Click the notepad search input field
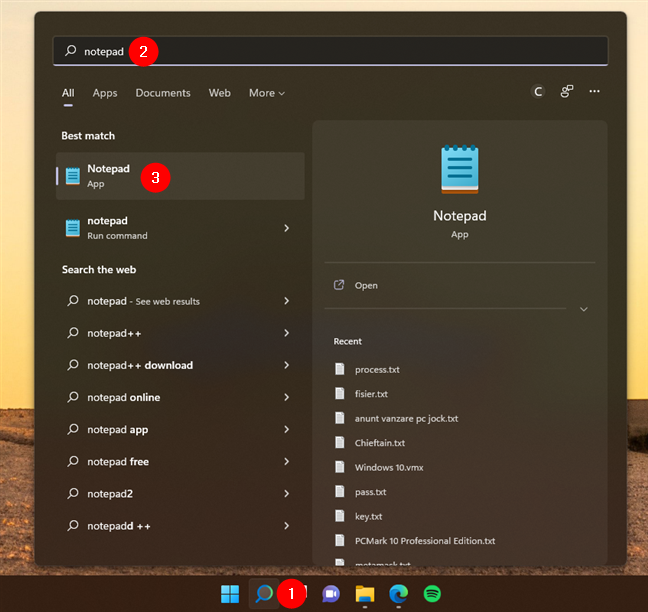The width and height of the screenshot is (648, 612). click(x=330, y=51)
